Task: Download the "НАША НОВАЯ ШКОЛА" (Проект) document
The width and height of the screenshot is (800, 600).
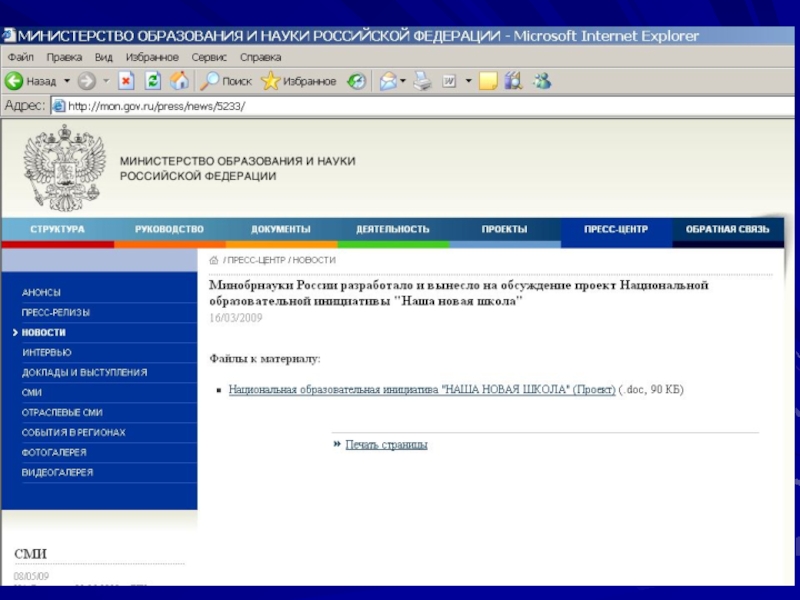Action: (422, 390)
